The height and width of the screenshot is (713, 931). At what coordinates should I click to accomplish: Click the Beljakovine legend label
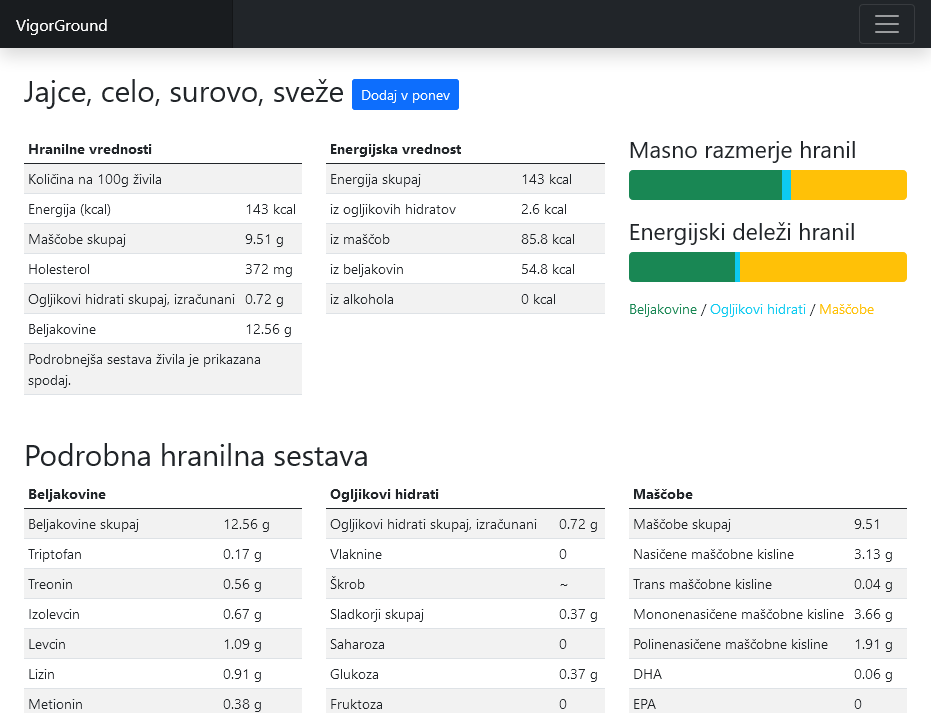pyautogui.click(x=662, y=310)
